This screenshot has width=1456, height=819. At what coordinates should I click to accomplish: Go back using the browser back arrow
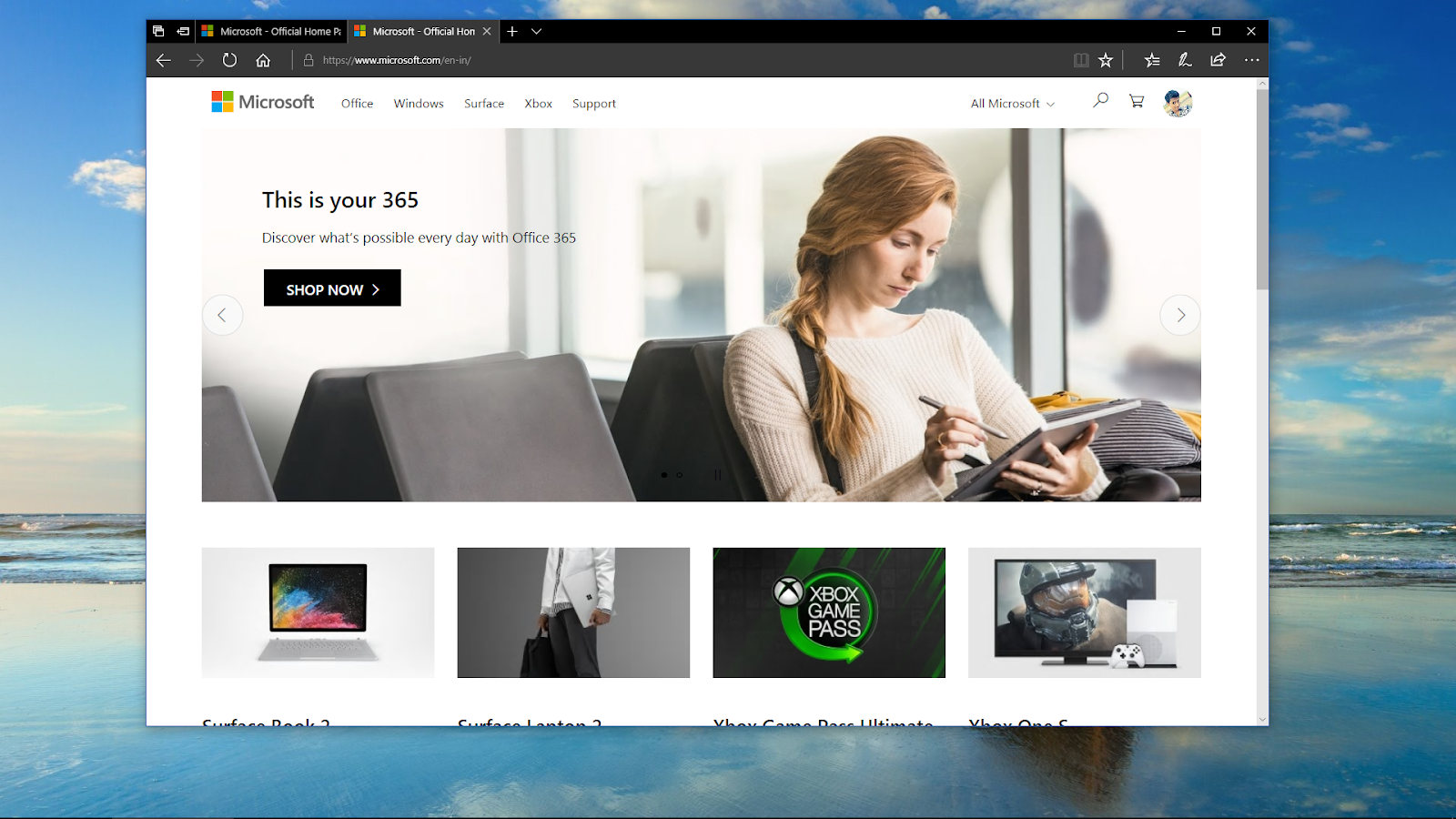[164, 60]
